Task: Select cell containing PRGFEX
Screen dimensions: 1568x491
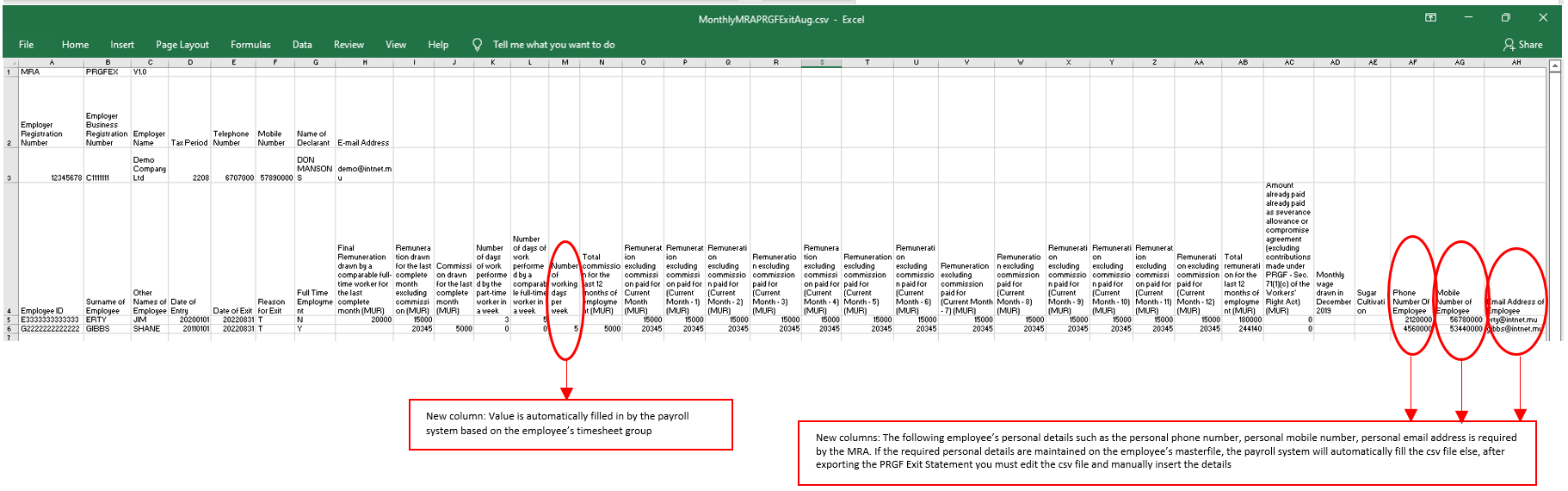Action: click(107, 72)
